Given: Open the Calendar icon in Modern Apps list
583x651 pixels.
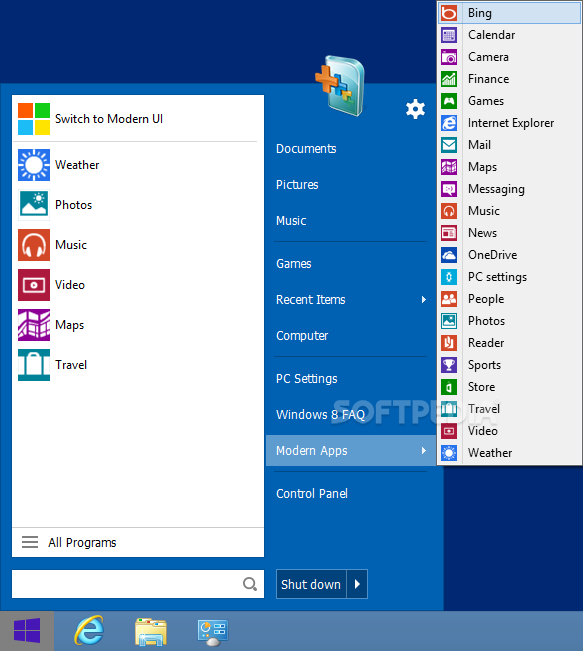Looking at the screenshot, I should point(448,35).
